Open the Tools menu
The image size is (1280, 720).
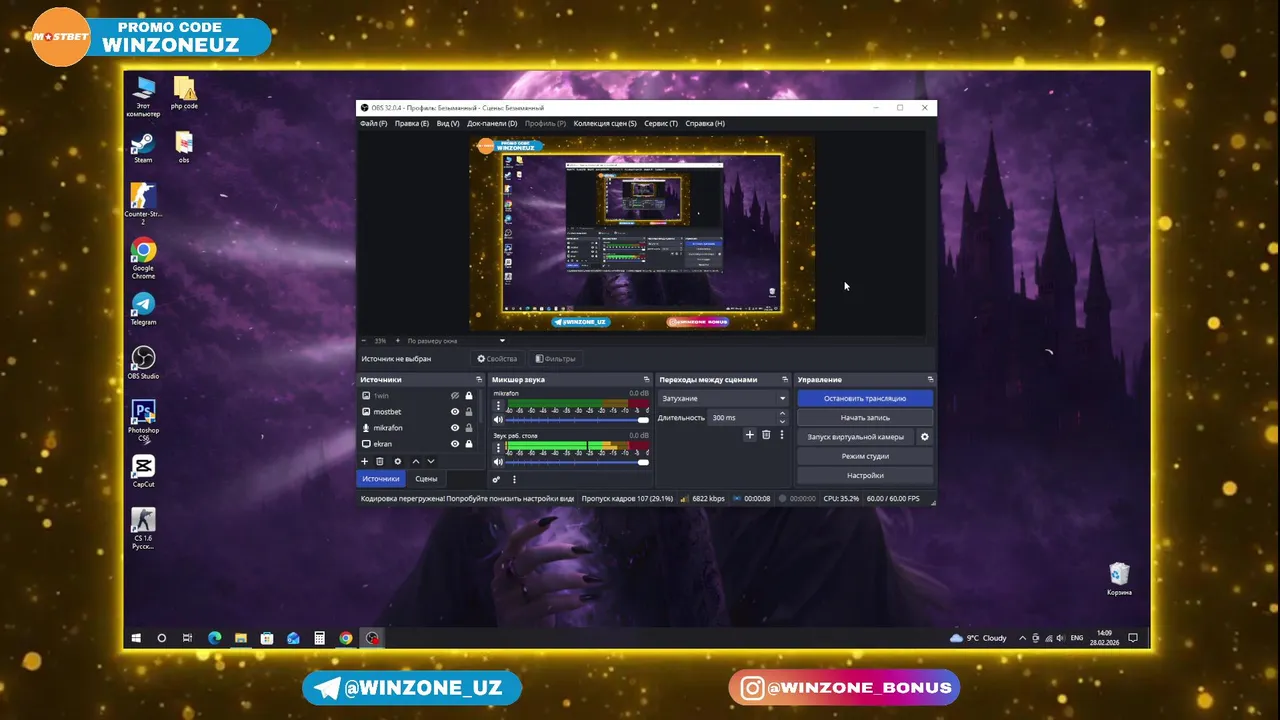pos(661,123)
